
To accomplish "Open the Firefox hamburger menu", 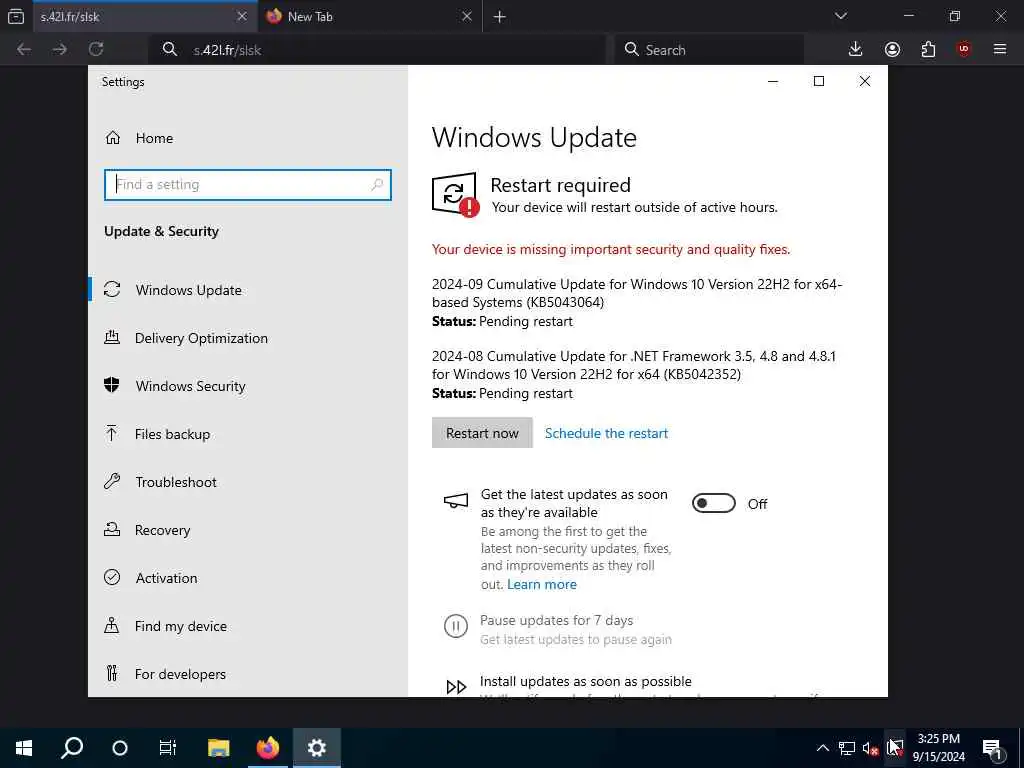I will (x=1000, y=49).
